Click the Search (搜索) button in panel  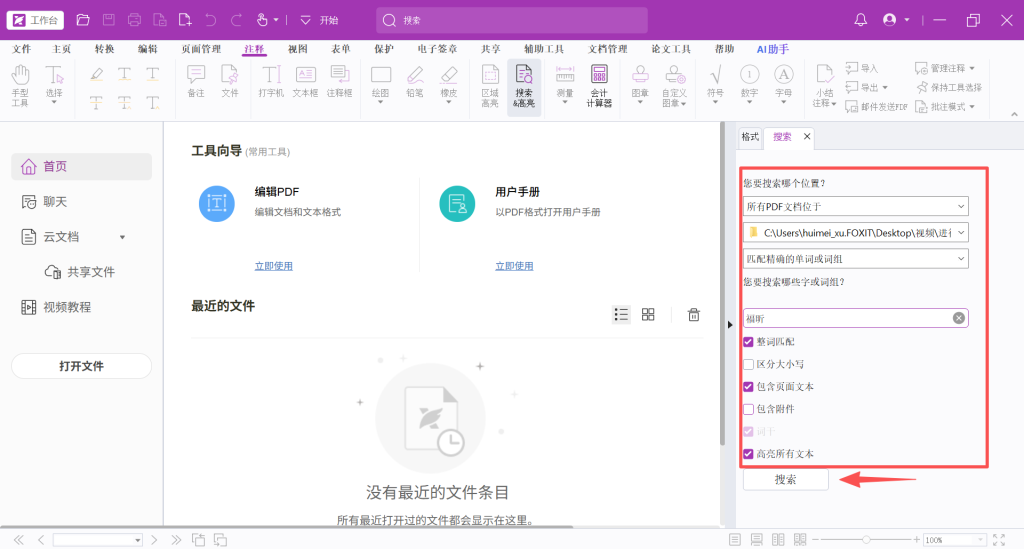786,480
